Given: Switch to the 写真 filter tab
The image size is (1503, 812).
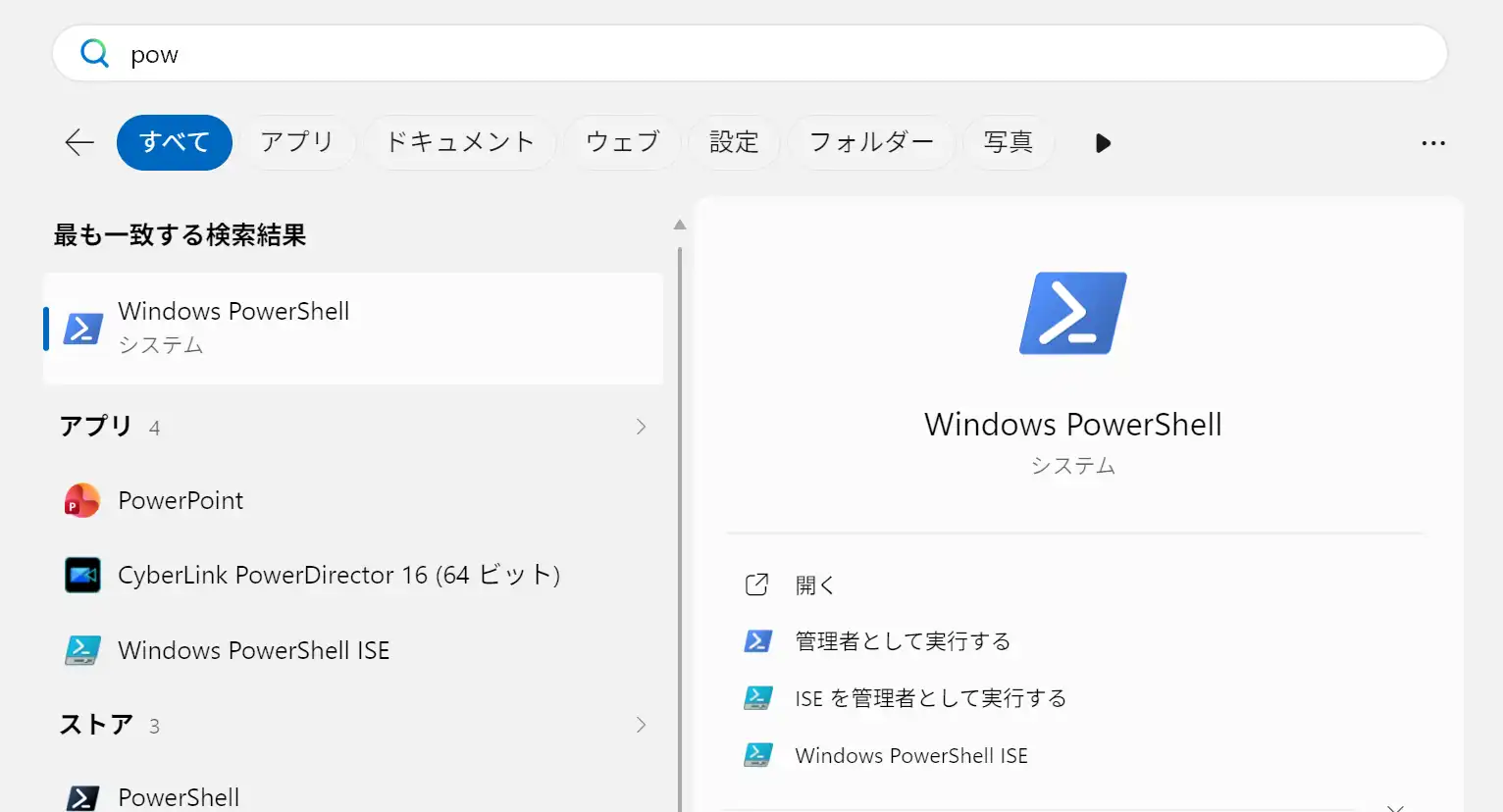Looking at the screenshot, I should point(1009,142).
